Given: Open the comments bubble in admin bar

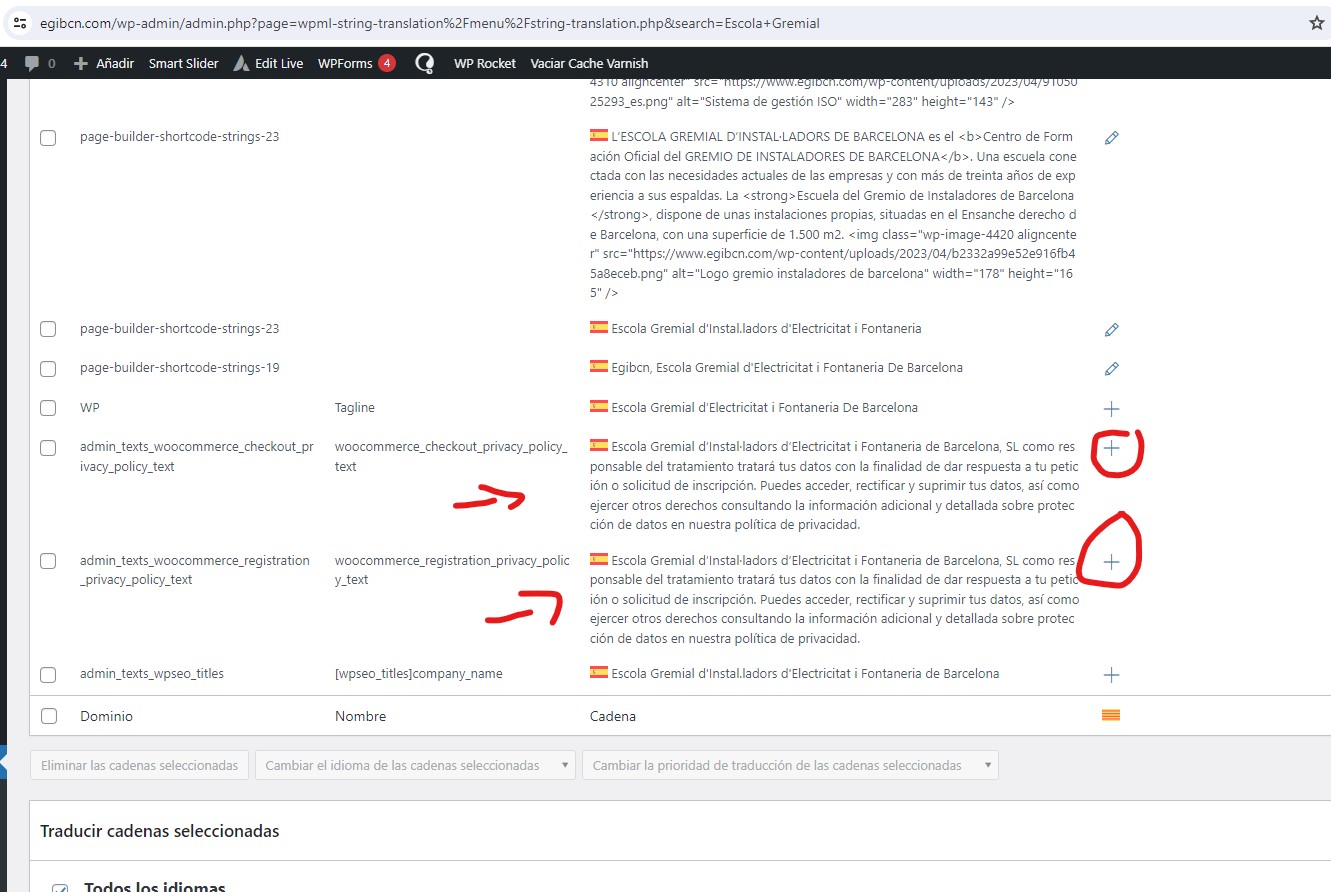Looking at the screenshot, I should [x=33, y=63].
